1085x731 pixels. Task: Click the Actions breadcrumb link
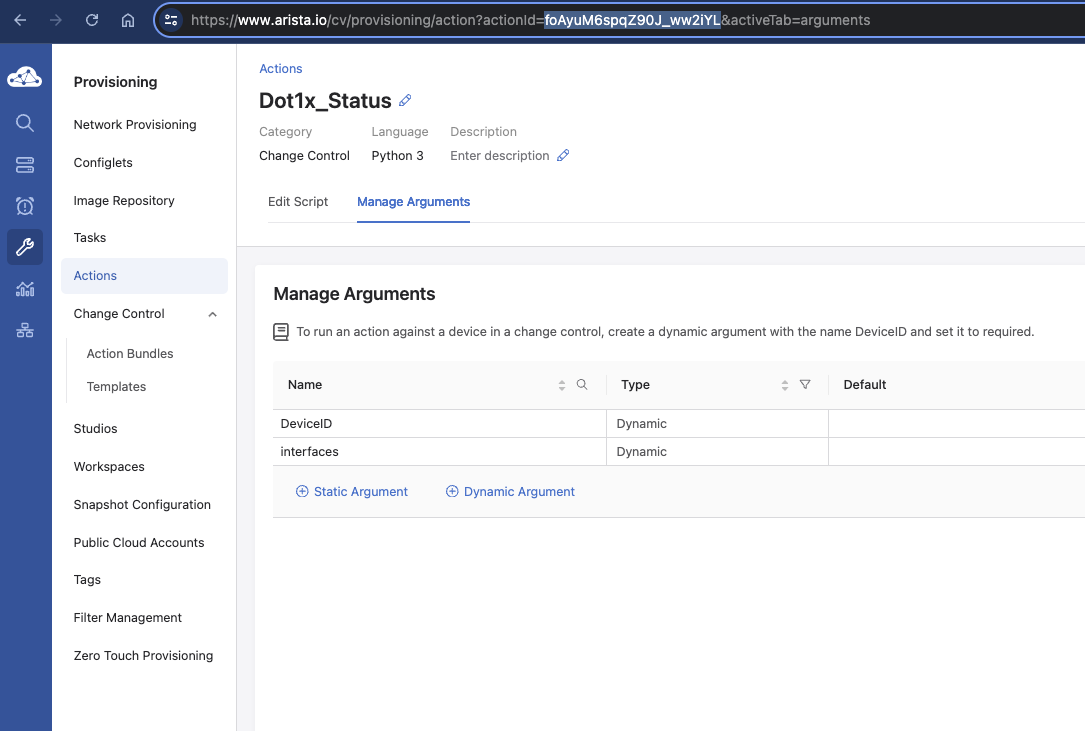(x=281, y=69)
